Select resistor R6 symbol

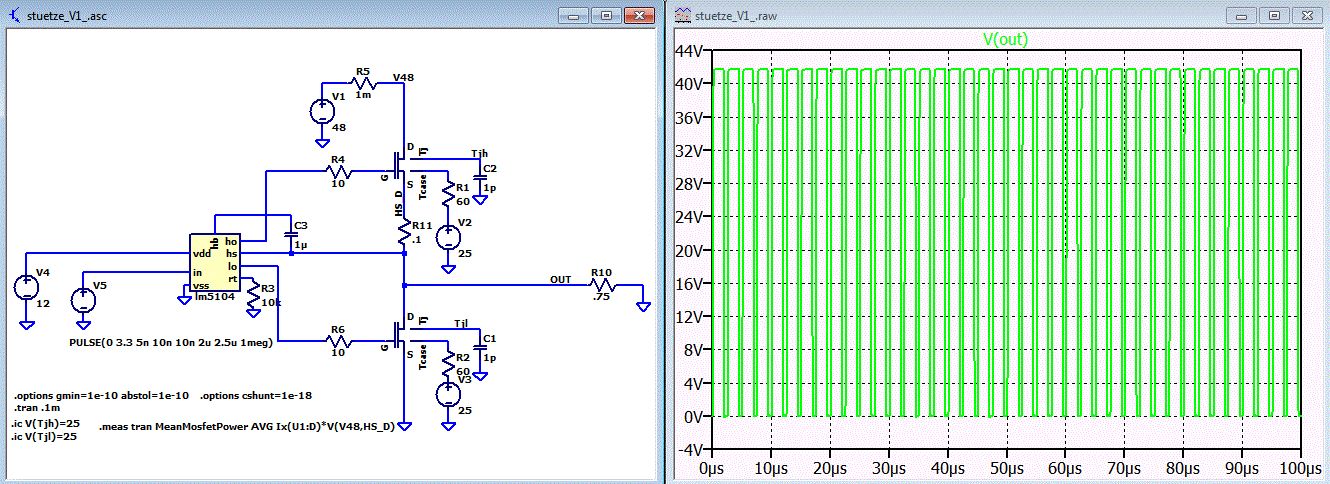click(338, 340)
